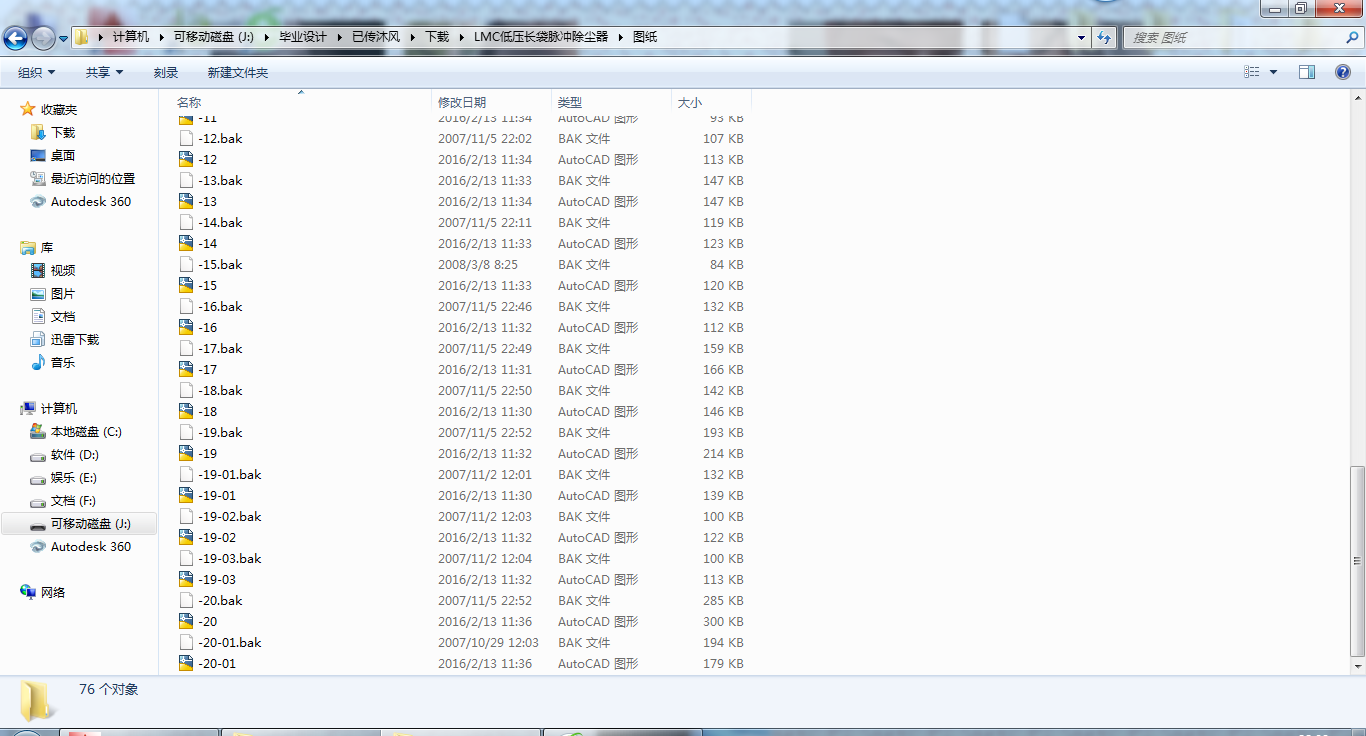This screenshot has height=736, width=1366.
Task: Open 下载 under favorites
Action: pos(63,133)
